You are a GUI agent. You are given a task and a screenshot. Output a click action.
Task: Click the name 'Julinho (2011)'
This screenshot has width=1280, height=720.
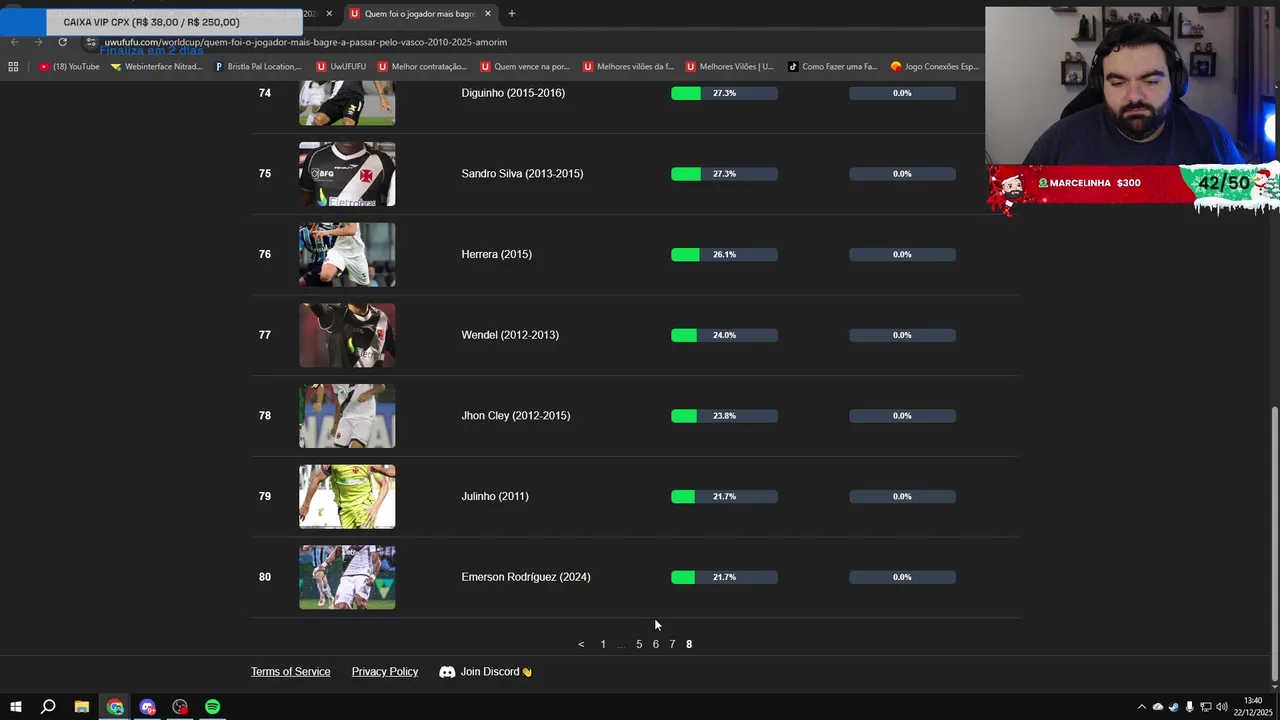pos(495,496)
